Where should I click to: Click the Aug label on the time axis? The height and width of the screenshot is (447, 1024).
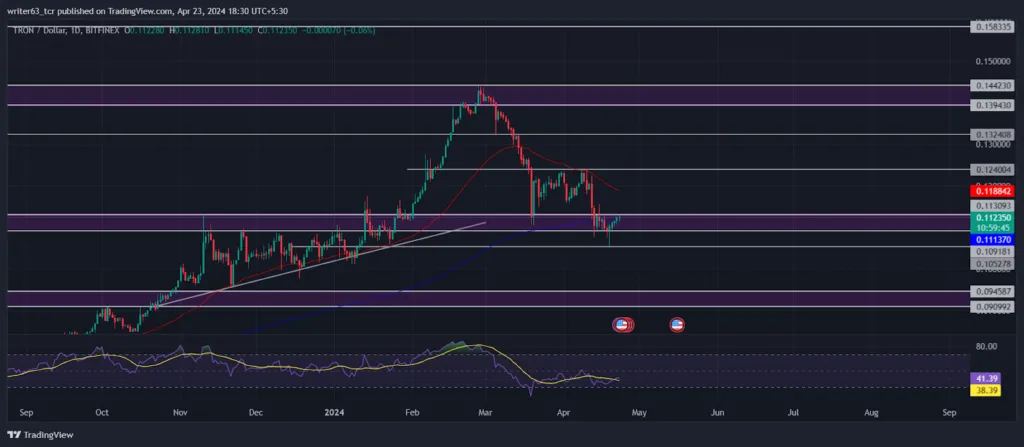pos(872,413)
